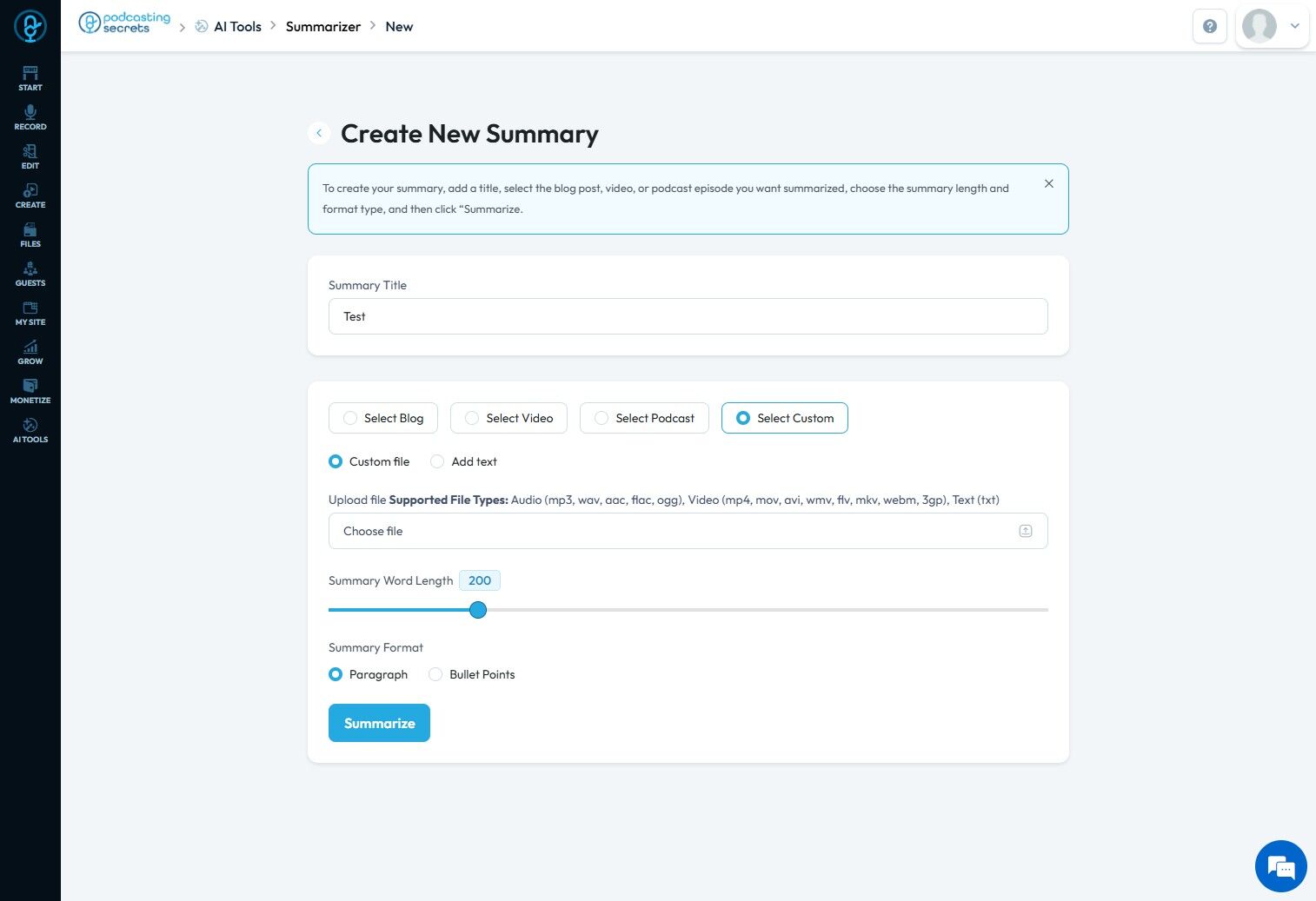Open the Edit section in the sidebar
Screen dimensions: 1316x901
30,156
